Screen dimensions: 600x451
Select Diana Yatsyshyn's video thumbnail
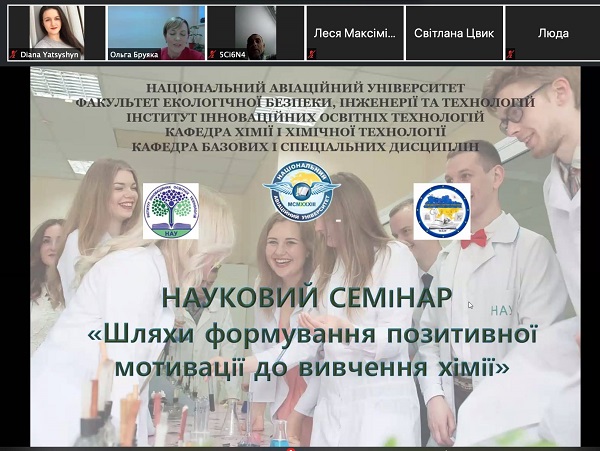click(55, 28)
